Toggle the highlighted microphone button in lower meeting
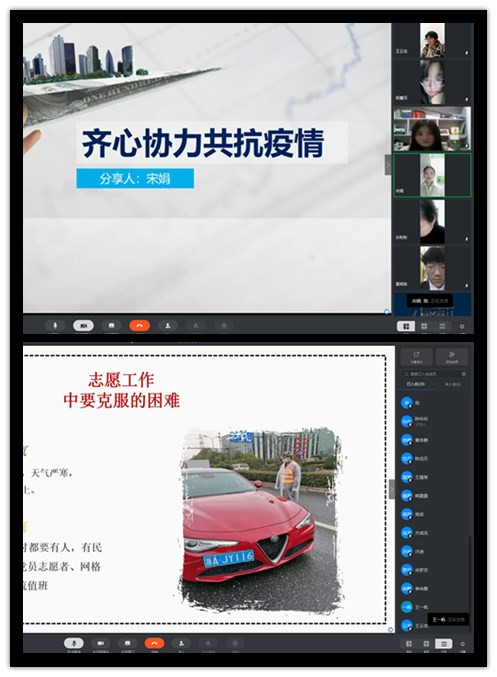The width and height of the screenshot is (497, 677). [x=74, y=643]
